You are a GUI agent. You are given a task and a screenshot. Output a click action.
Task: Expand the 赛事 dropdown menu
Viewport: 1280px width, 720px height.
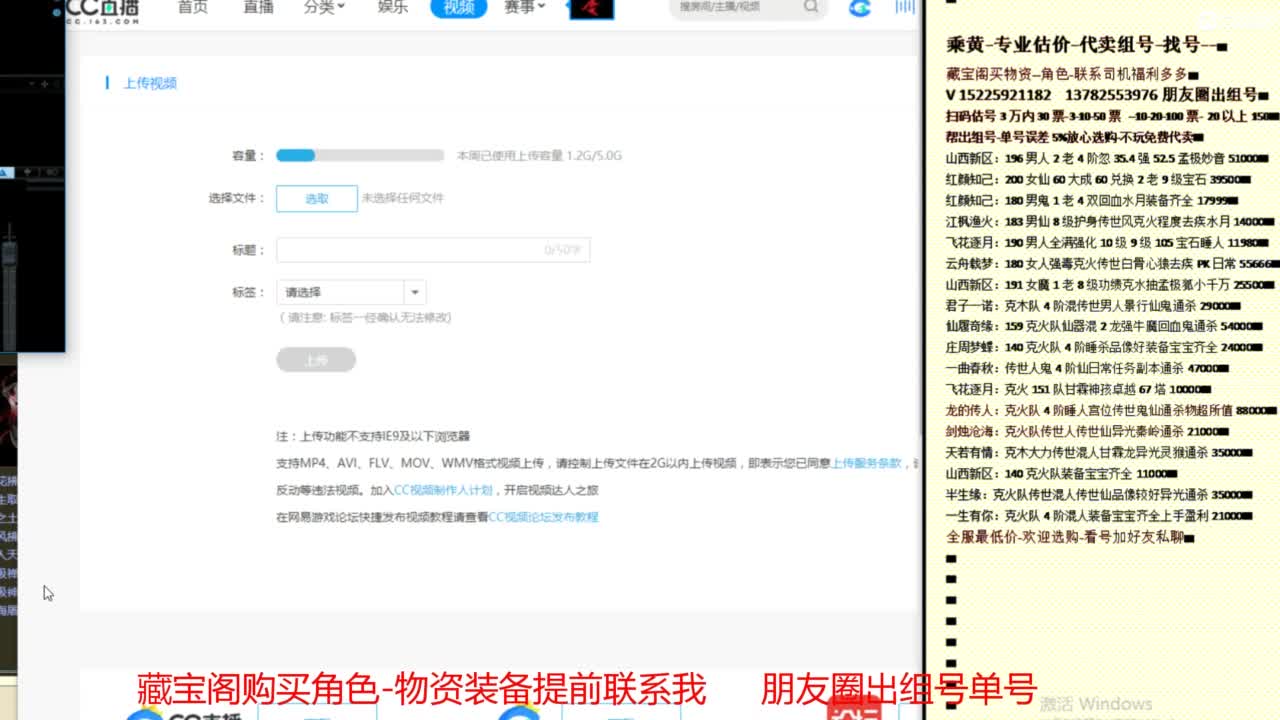click(525, 7)
